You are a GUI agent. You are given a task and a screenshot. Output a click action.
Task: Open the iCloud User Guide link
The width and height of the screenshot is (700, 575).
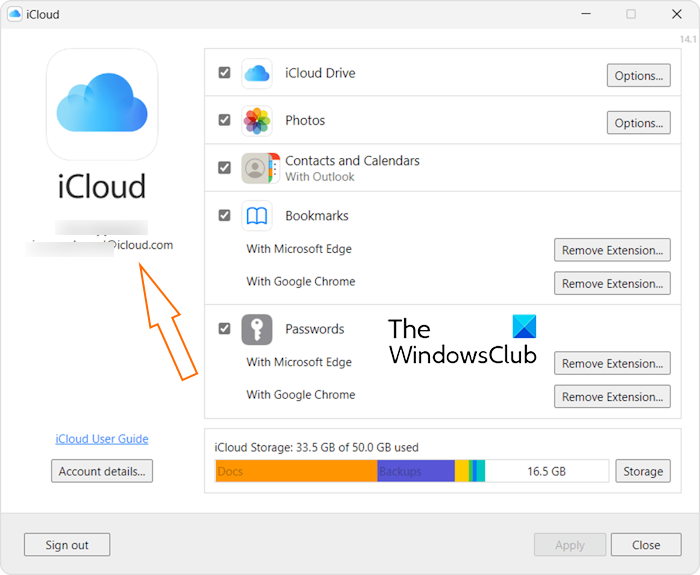[x=102, y=439]
